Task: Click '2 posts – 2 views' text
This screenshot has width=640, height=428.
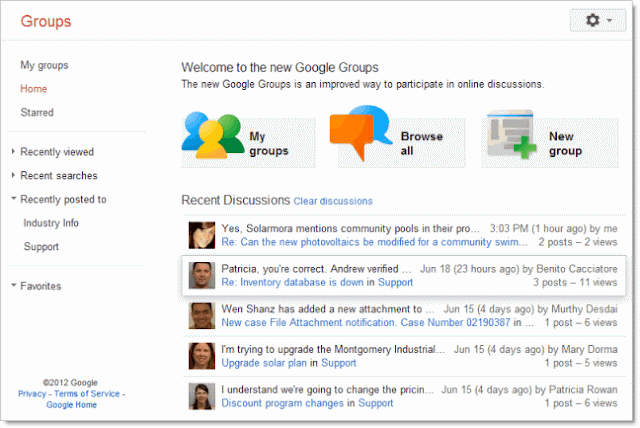Action: point(578,242)
